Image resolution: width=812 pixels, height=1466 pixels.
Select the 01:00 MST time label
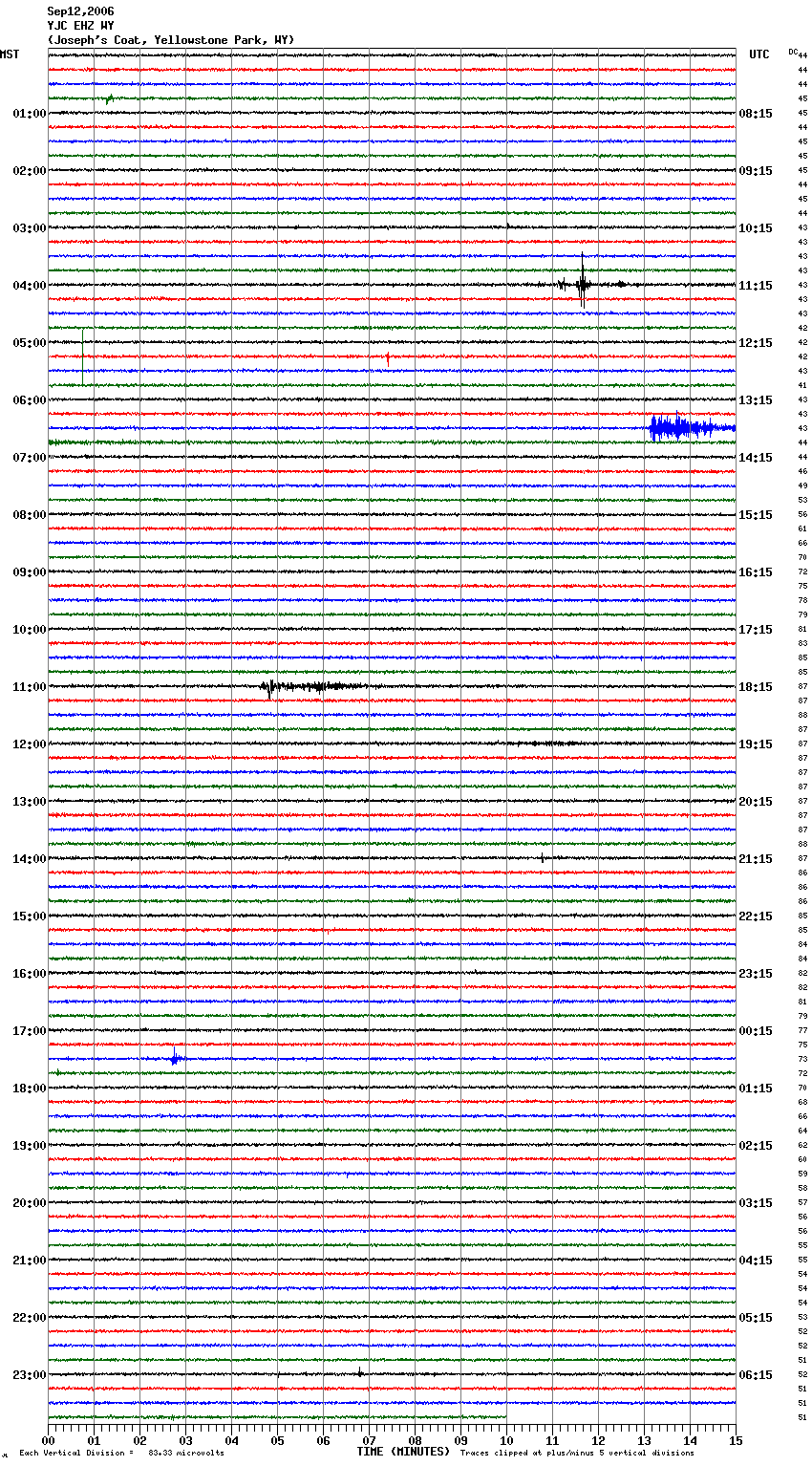[29, 114]
